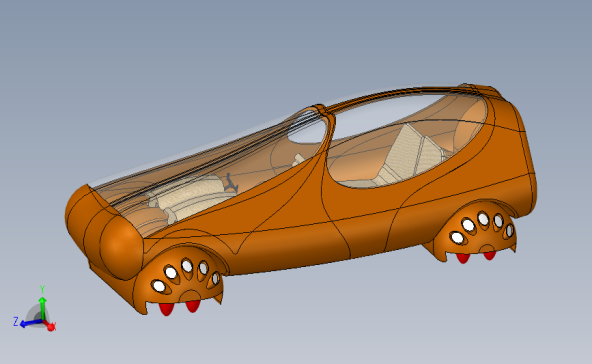The height and width of the screenshot is (364, 592).
Task: Select the steering wheel inside the cabin
Action: 231,183
